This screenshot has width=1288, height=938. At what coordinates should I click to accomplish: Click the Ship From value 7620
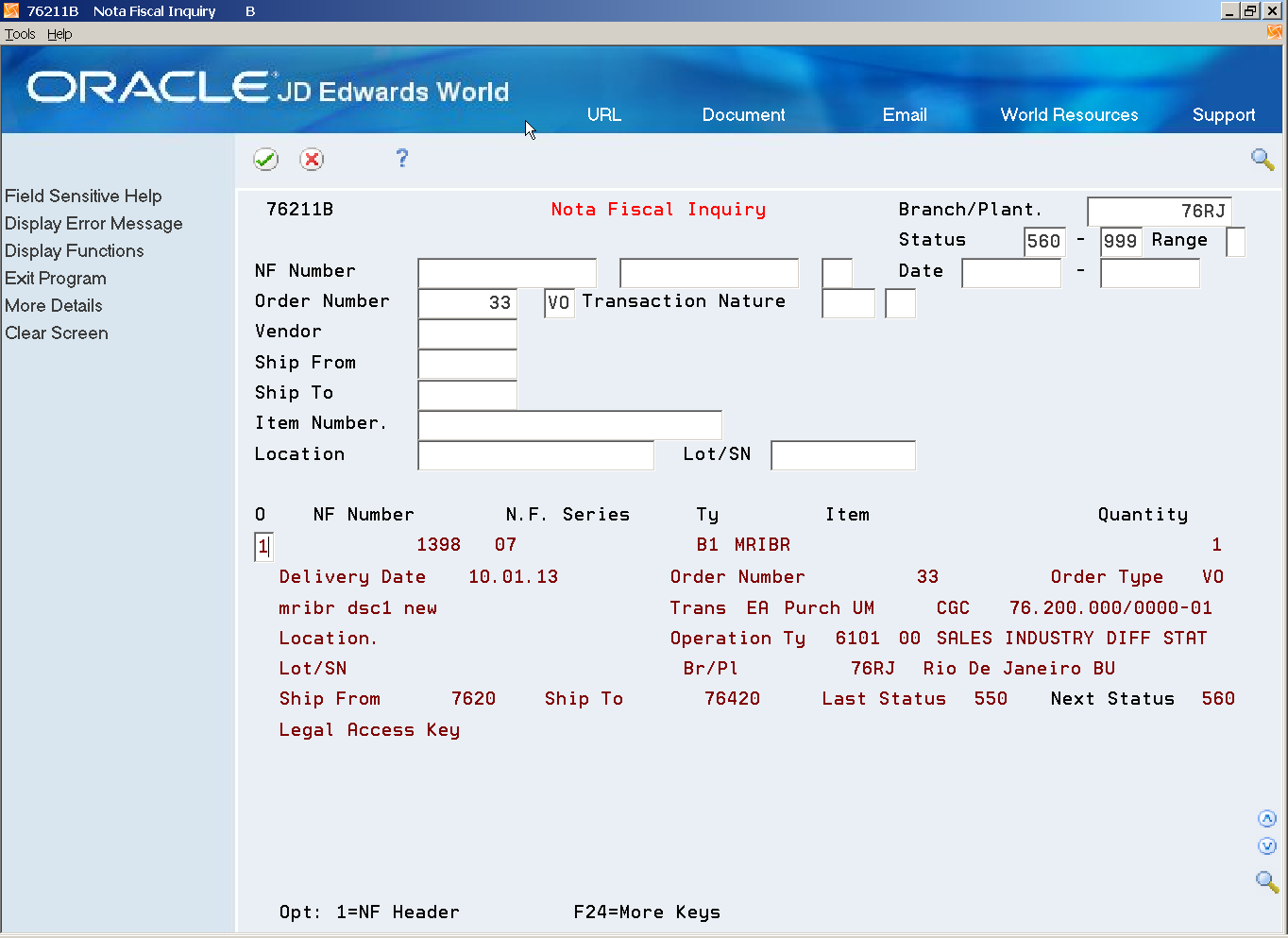tap(473, 698)
